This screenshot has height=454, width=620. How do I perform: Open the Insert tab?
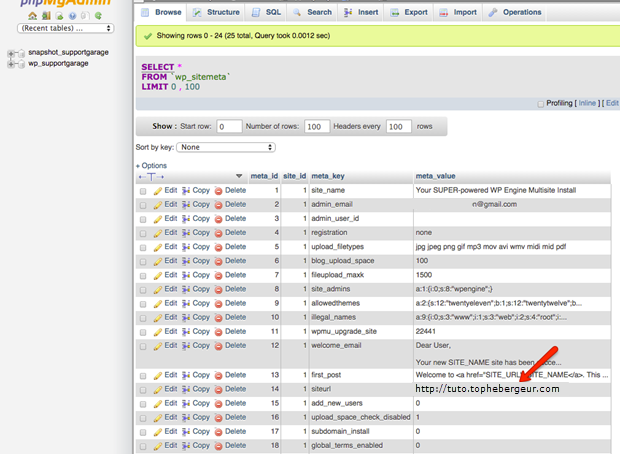[361, 12]
